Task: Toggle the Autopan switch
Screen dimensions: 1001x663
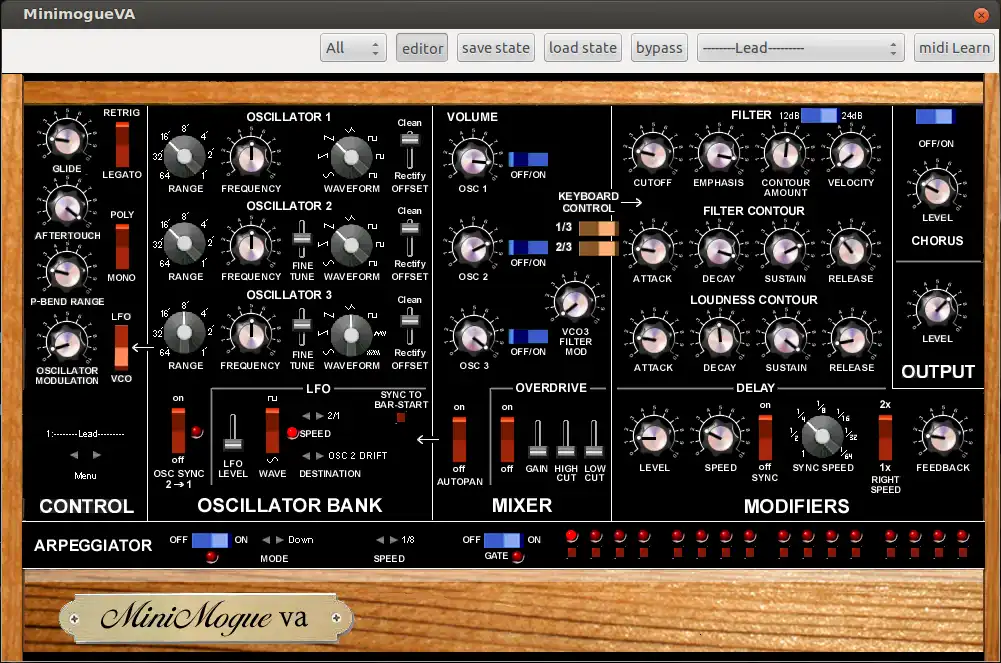Action: click(459, 440)
